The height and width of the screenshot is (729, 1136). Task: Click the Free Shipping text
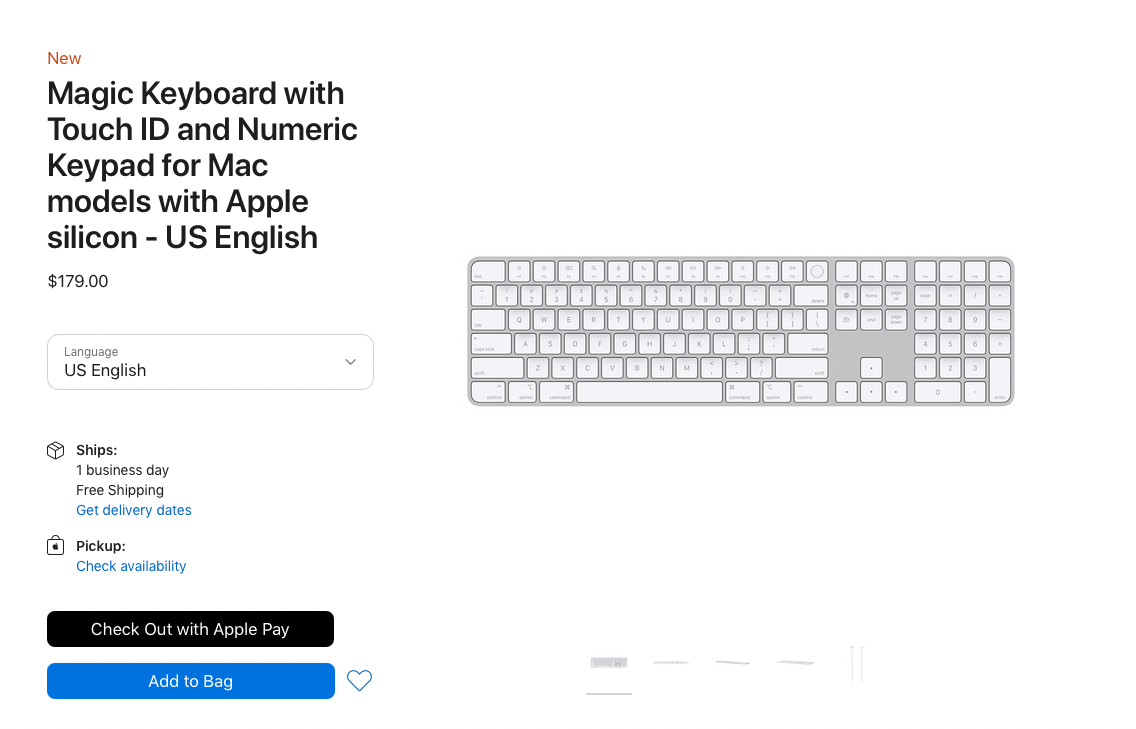point(120,490)
